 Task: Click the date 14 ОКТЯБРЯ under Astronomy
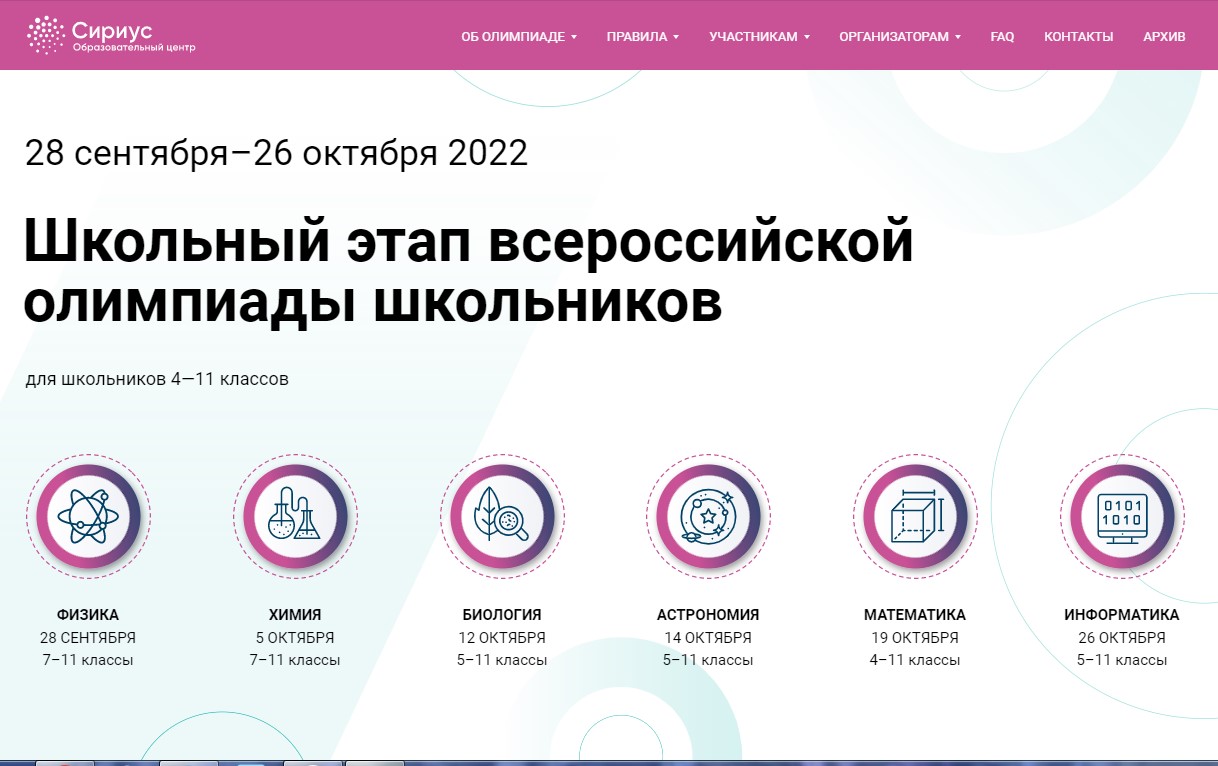click(x=708, y=638)
